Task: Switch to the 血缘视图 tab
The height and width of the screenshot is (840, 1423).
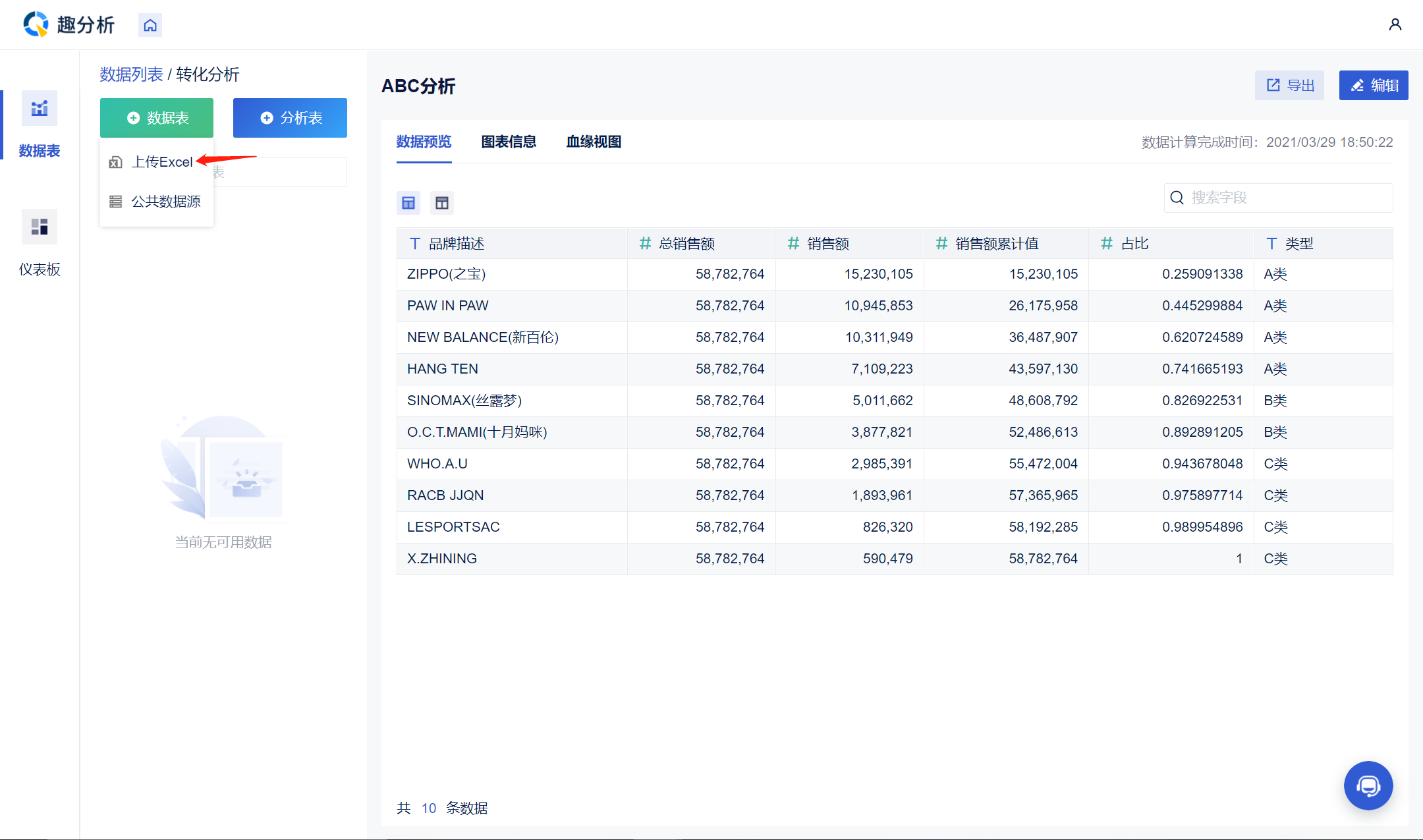Action: (594, 142)
